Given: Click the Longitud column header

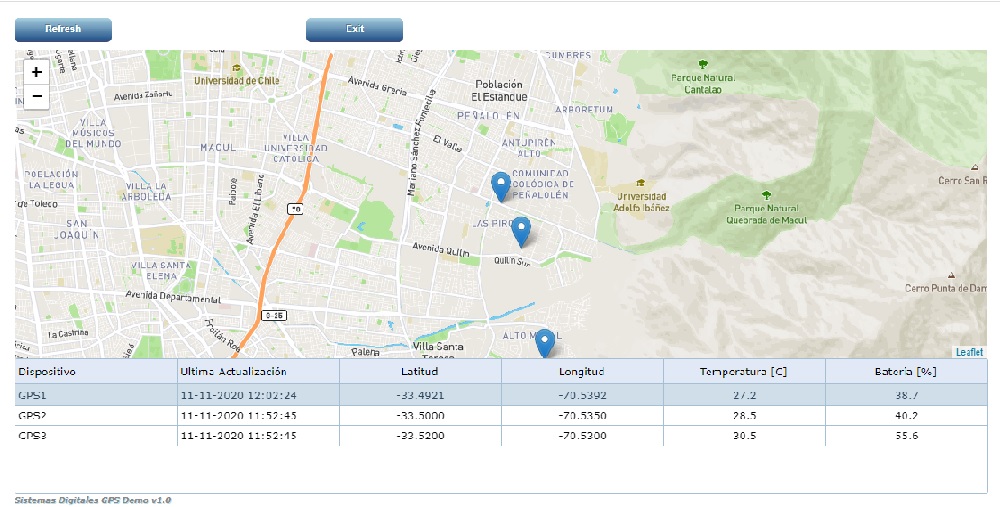Looking at the screenshot, I should pyautogui.click(x=582, y=371).
